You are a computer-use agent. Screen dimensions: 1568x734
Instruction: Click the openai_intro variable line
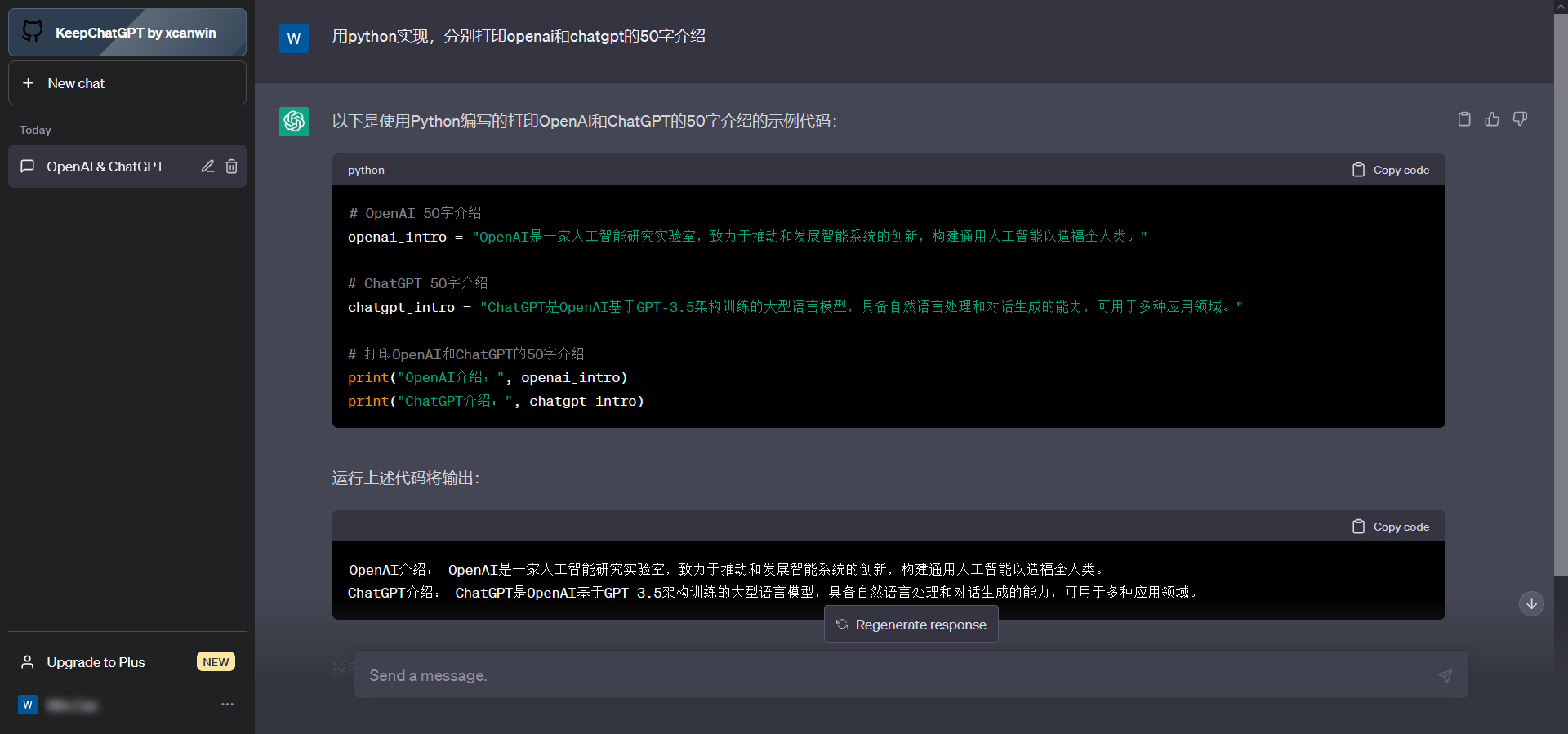747,237
